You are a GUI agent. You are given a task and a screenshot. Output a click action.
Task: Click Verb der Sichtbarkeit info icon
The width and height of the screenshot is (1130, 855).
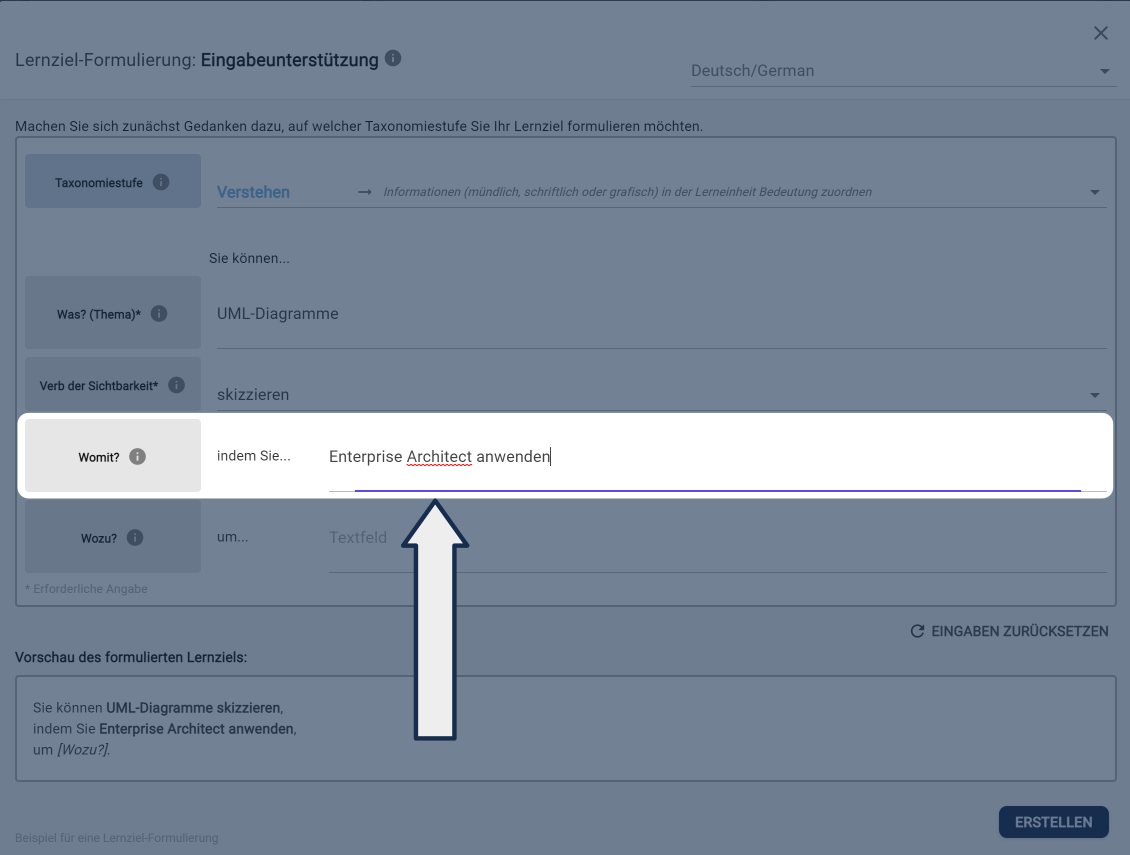pyautogui.click(x=176, y=385)
